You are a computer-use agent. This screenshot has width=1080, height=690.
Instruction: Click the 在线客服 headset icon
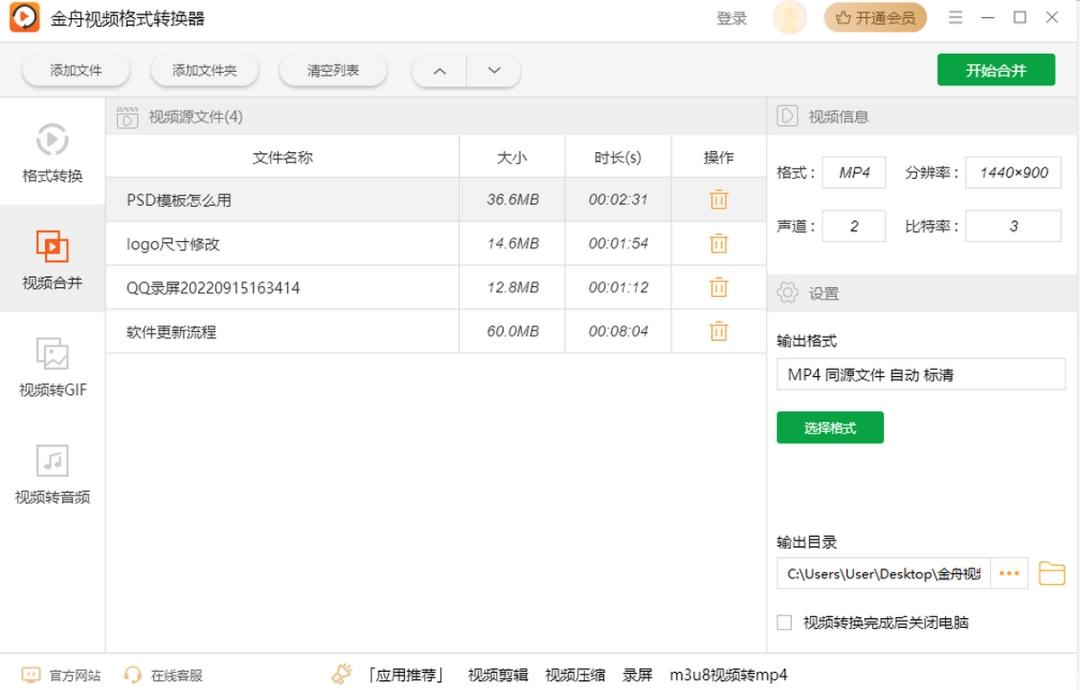131,675
